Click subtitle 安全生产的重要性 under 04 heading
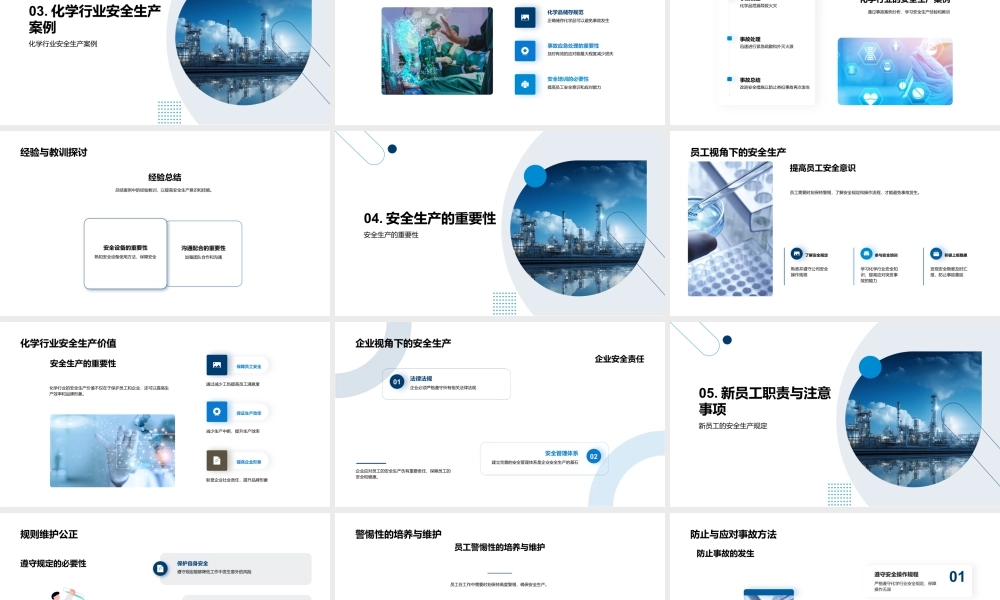Viewport: 1000px width, 600px height. click(x=391, y=235)
